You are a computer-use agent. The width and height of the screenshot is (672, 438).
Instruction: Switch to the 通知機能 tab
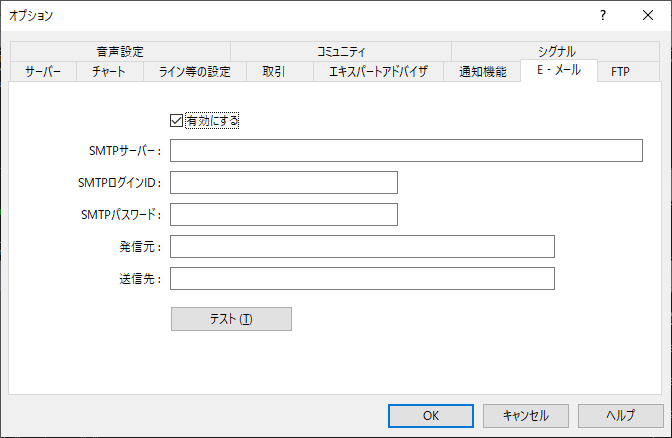[x=482, y=72]
